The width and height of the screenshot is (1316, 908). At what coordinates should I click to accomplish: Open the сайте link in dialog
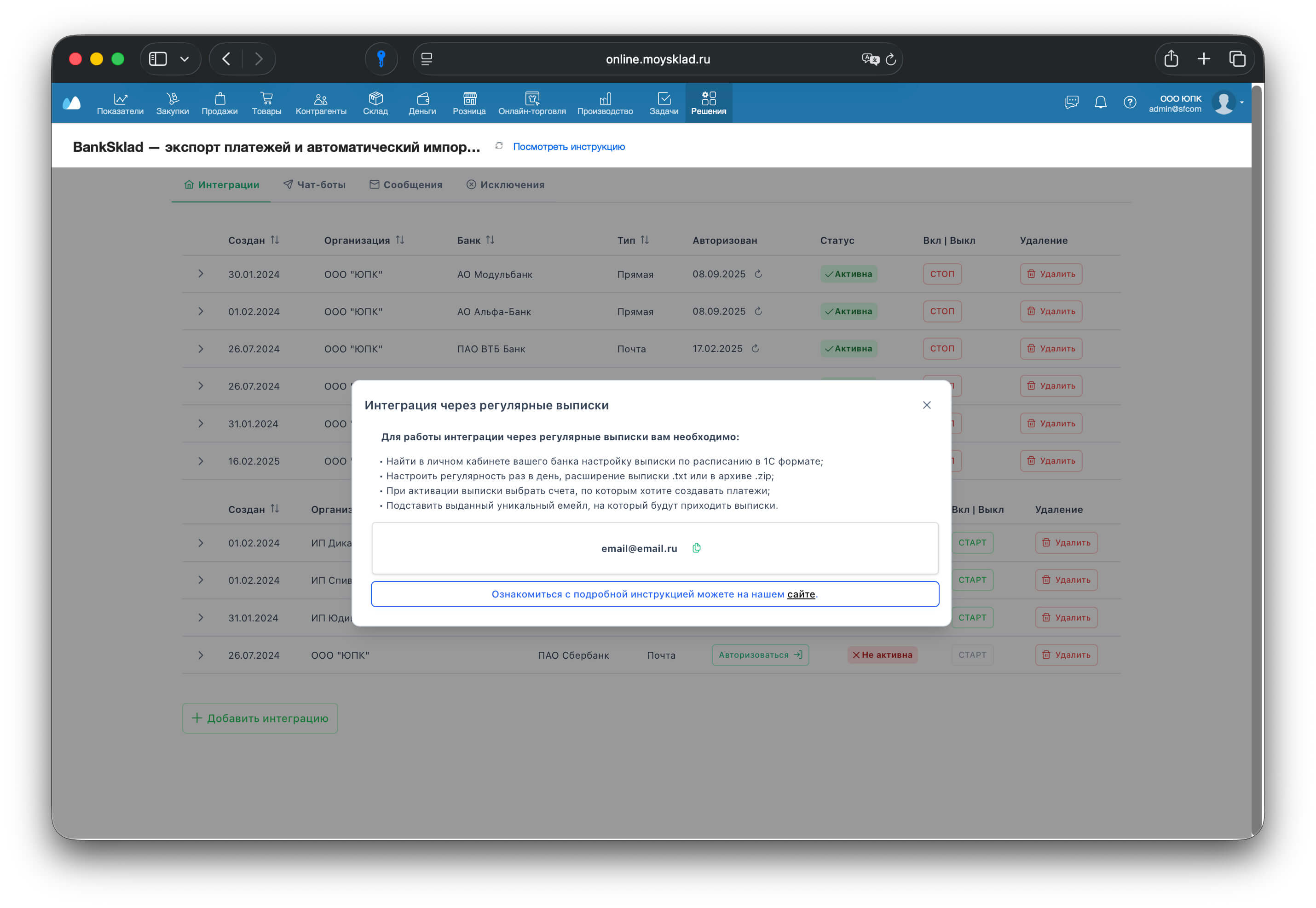[x=801, y=594]
